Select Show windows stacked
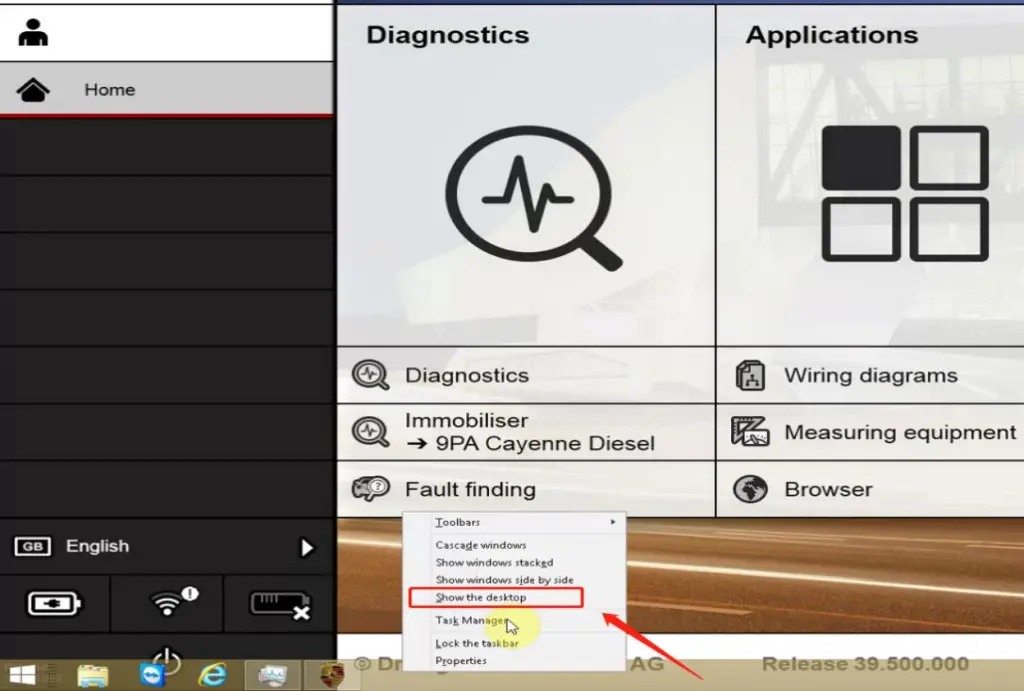 pos(514,562)
